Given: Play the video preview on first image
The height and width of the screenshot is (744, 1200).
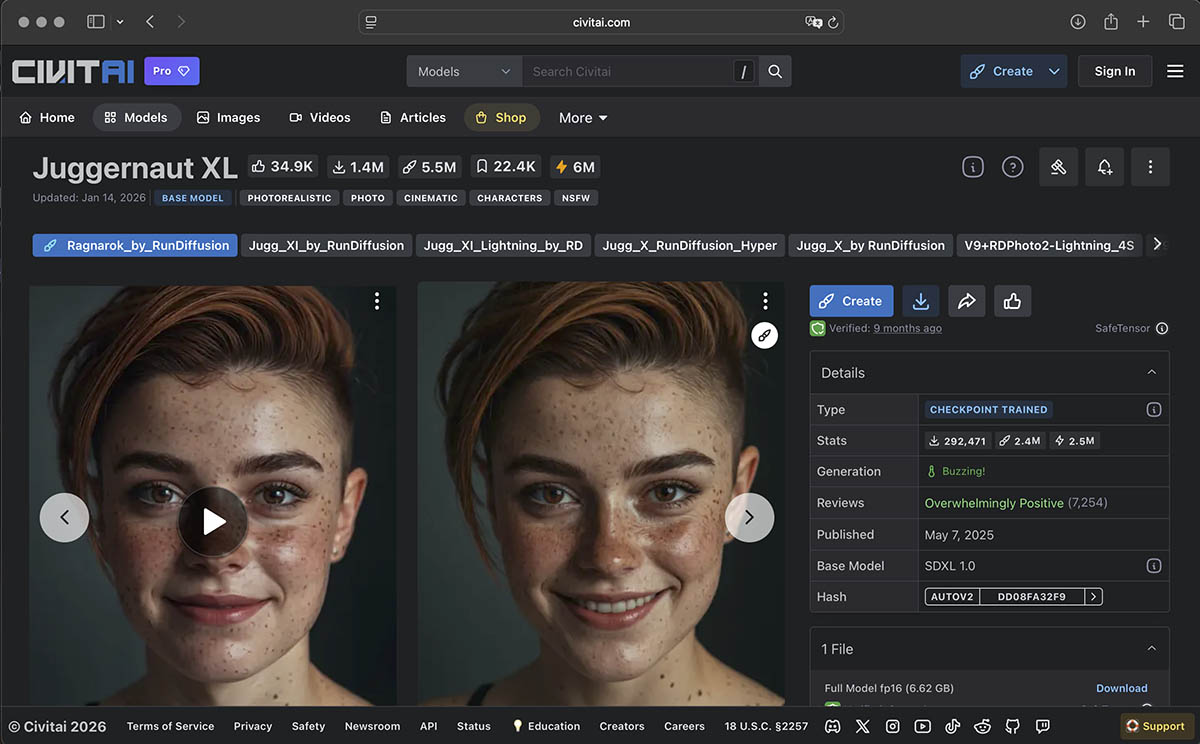Looking at the screenshot, I should coord(213,521).
